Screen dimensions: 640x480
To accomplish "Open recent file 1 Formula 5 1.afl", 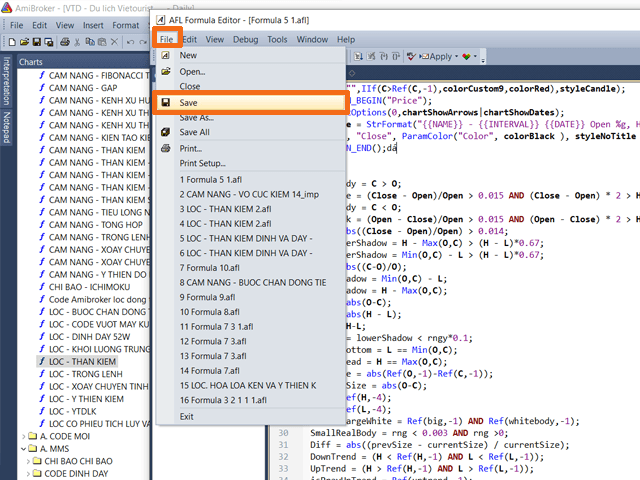I will pyautogui.click(x=250, y=180).
